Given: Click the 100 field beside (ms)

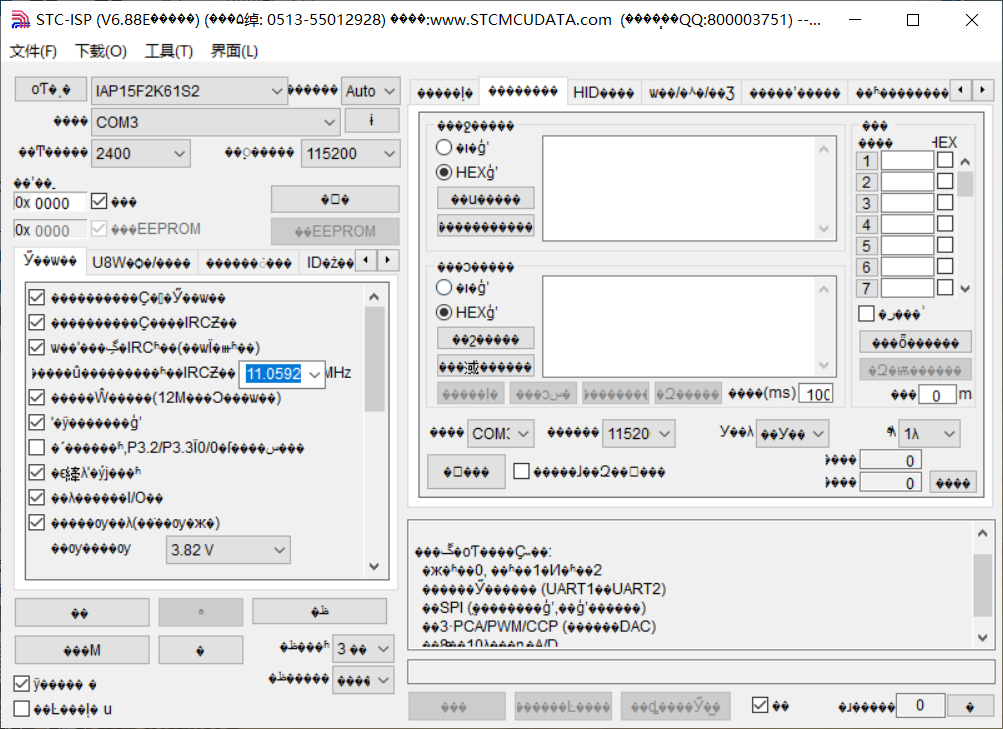Looking at the screenshot, I should click(816, 394).
